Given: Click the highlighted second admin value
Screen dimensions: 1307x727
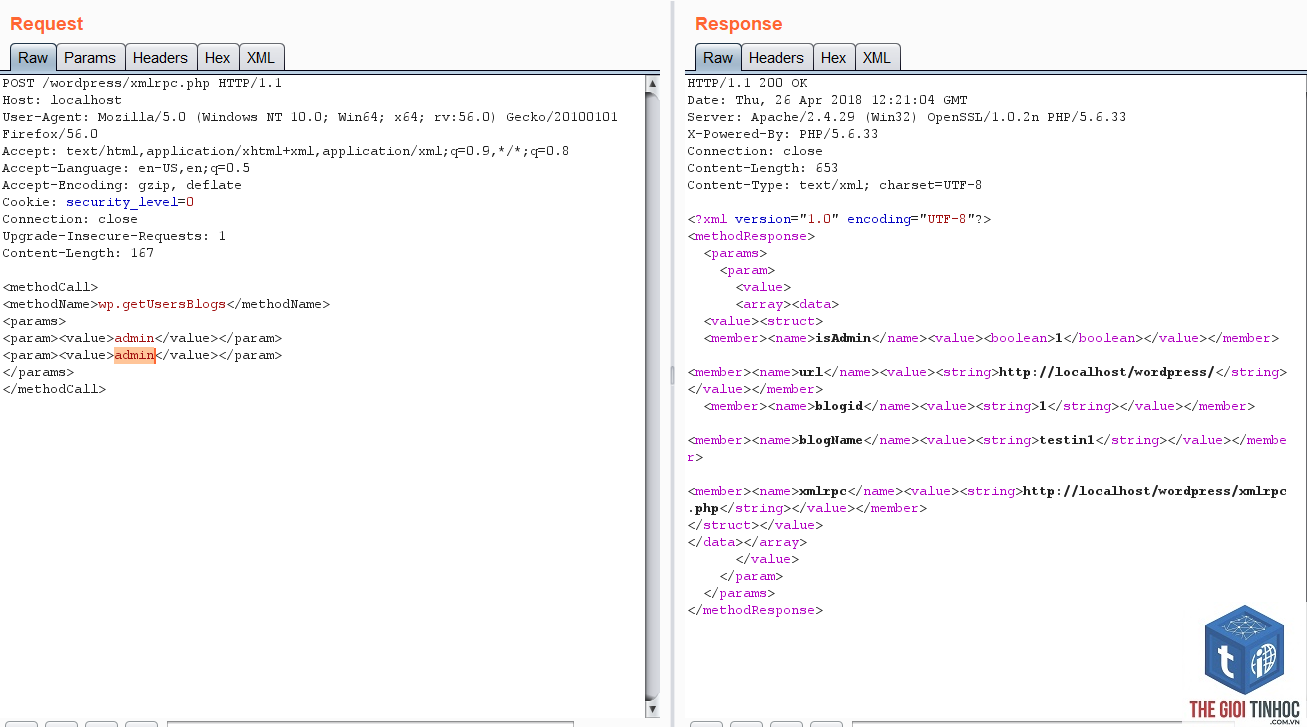Looking at the screenshot, I should 135,355.
